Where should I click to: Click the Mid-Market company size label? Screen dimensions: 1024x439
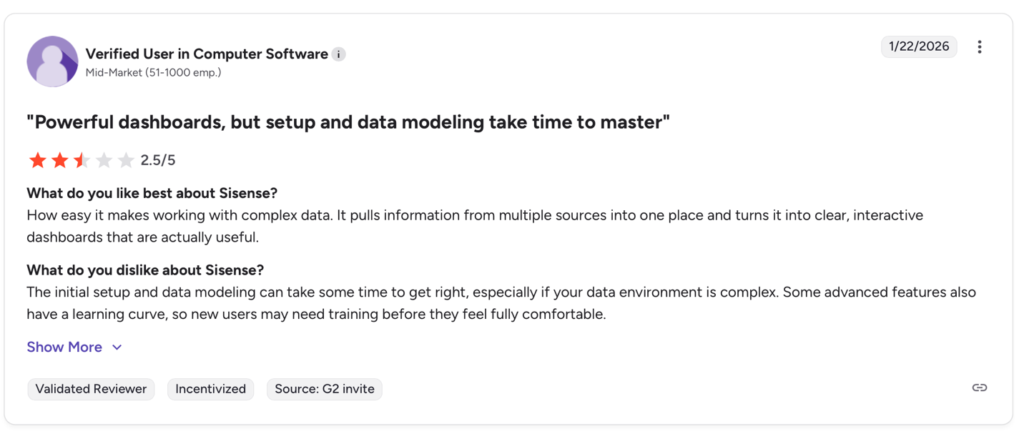point(153,72)
